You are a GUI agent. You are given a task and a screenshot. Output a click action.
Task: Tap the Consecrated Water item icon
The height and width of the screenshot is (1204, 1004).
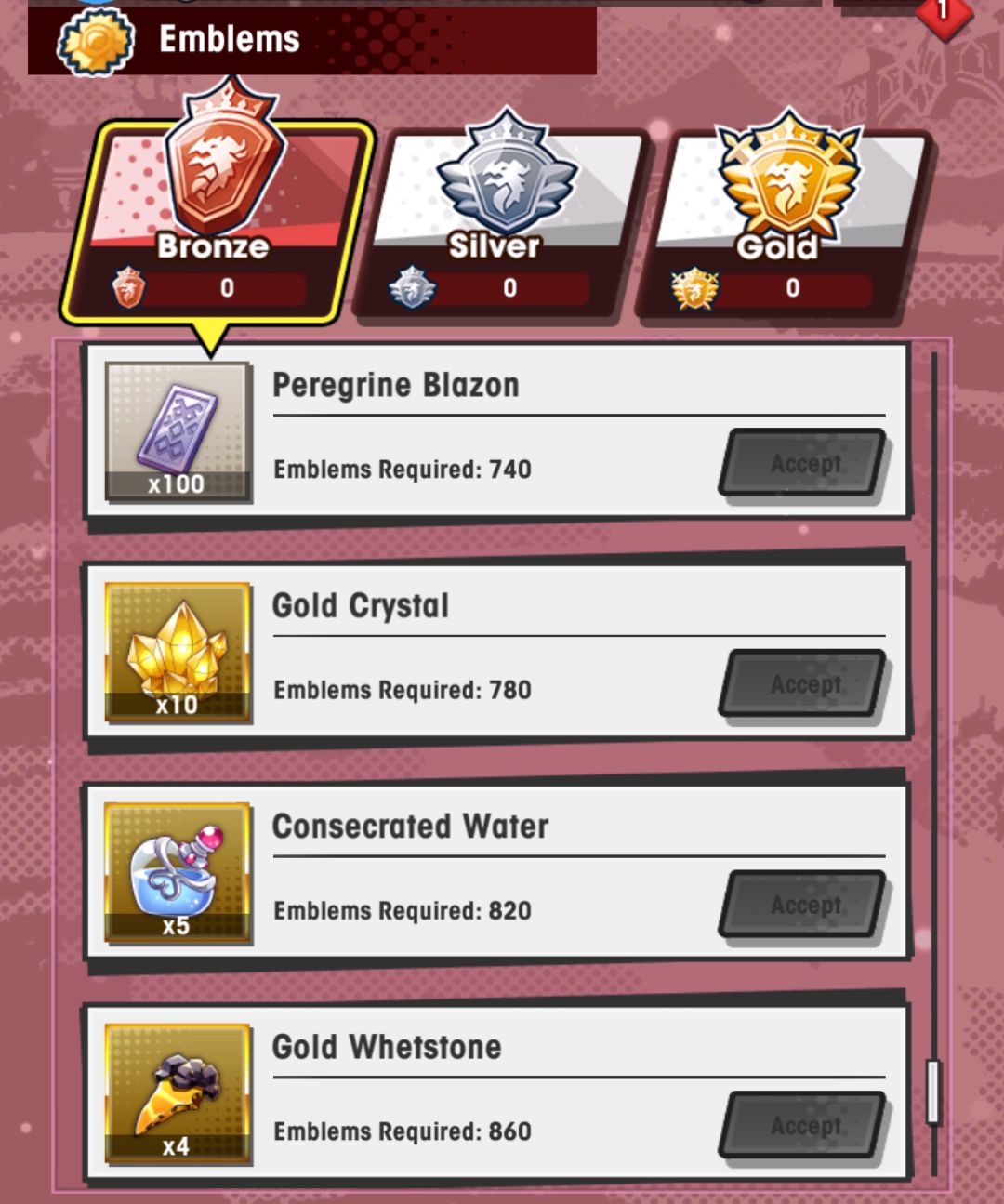click(177, 873)
